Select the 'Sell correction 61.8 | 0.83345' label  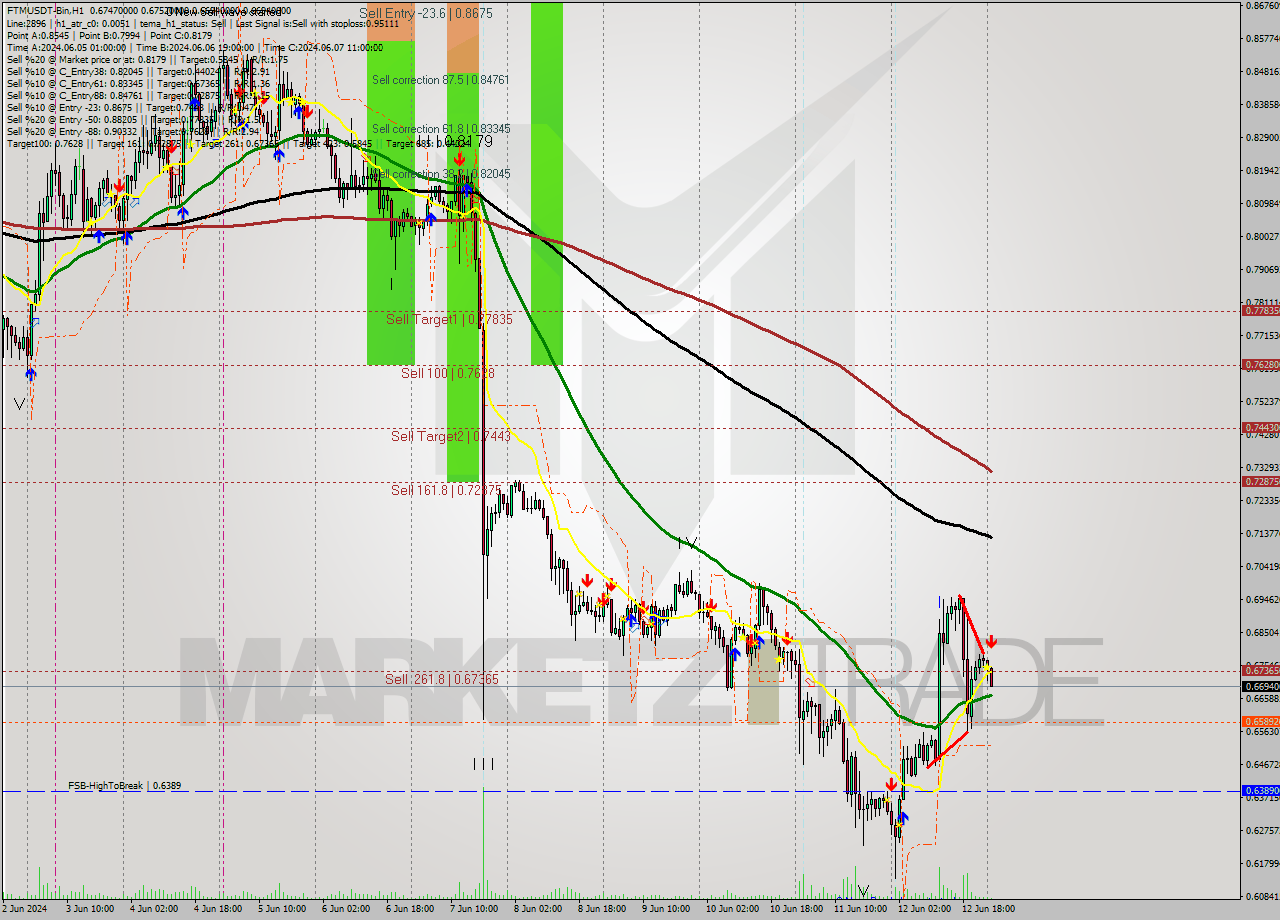coord(441,129)
